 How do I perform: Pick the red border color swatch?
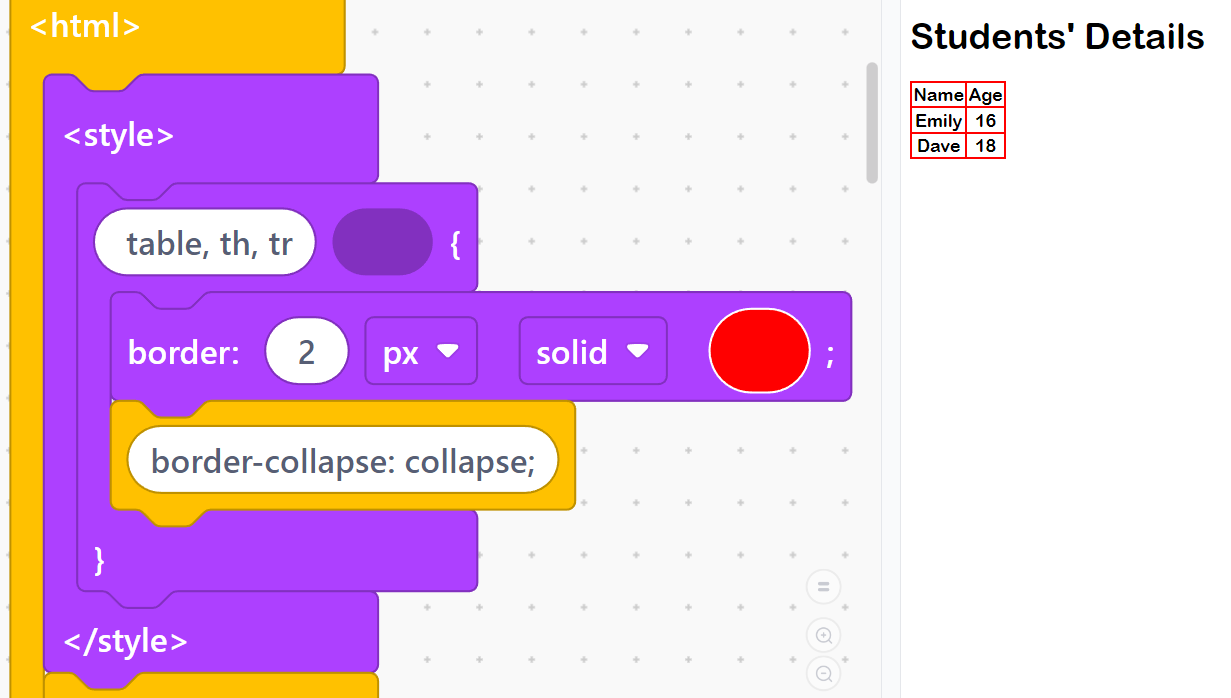[759, 351]
